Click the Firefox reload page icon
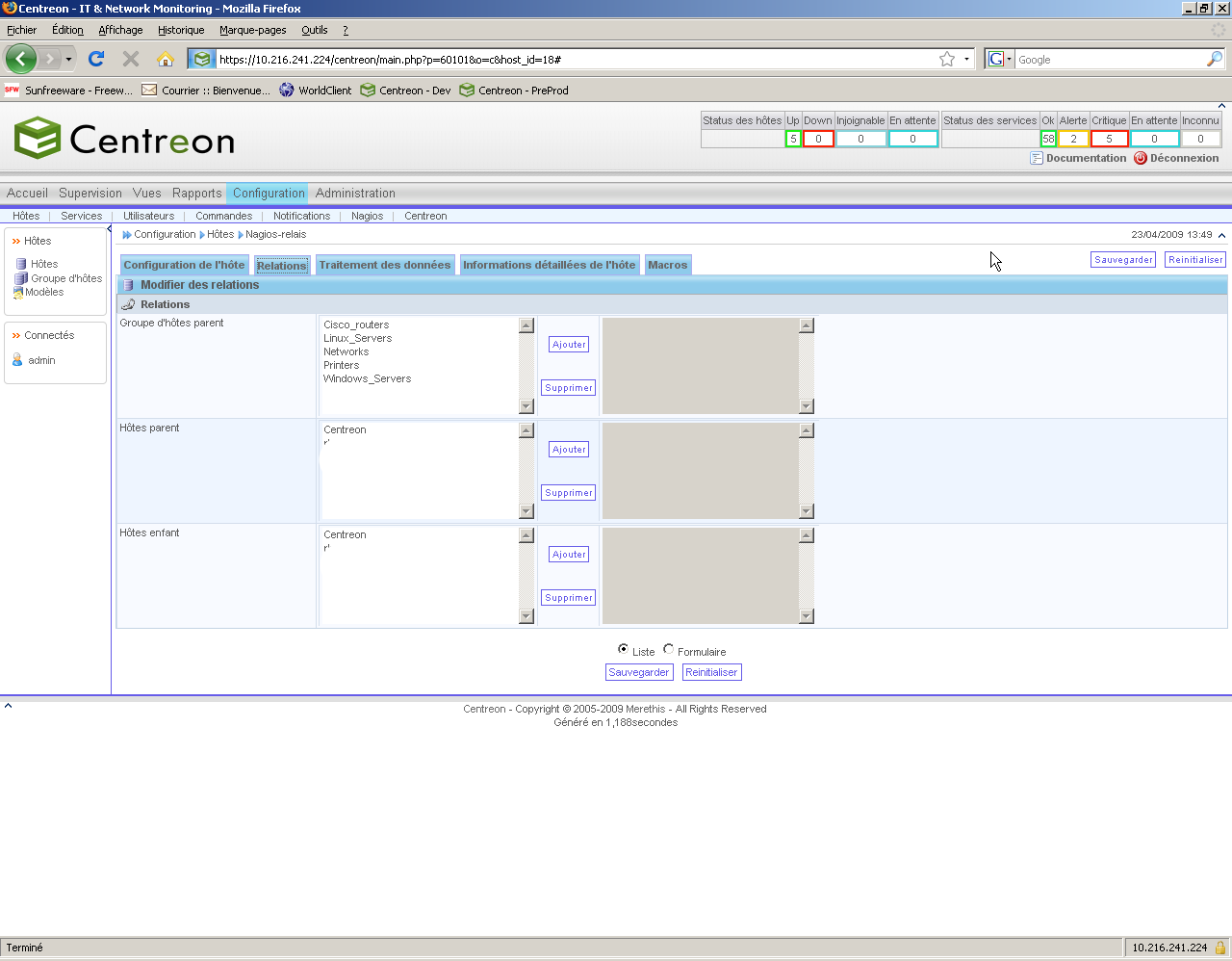The height and width of the screenshot is (961, 1232). point(96,59)
